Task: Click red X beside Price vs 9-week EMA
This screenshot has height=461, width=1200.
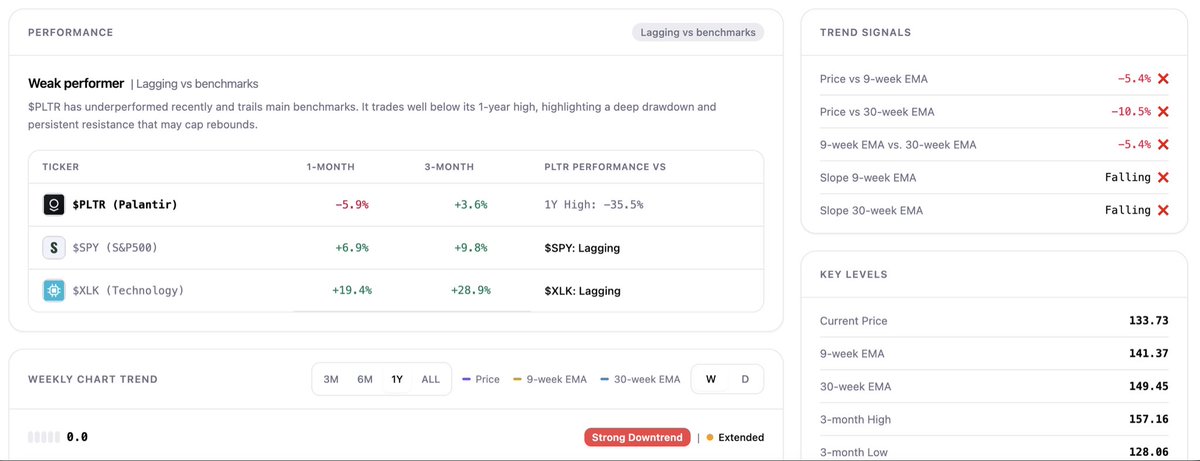Action: [1162, 79]
